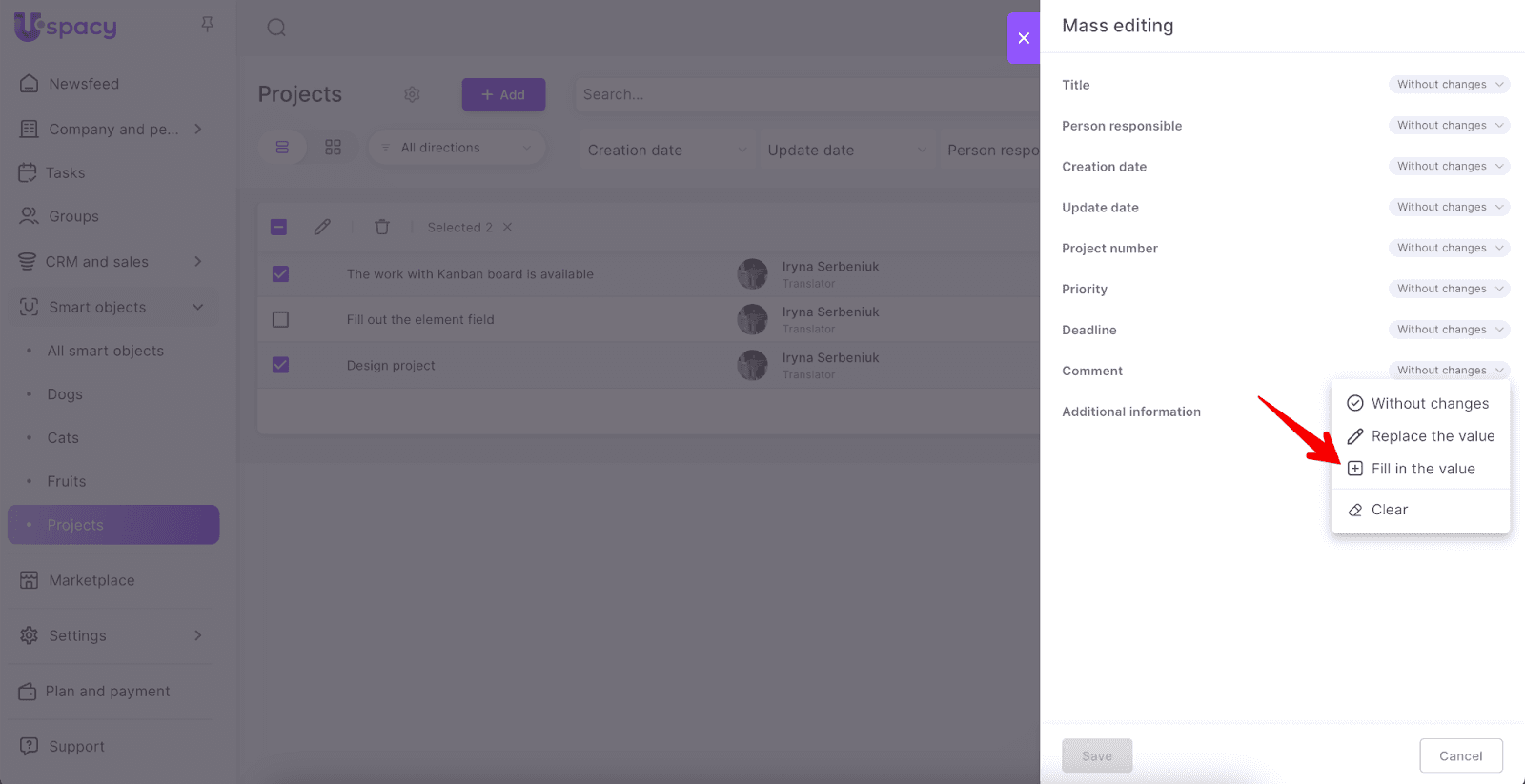Viewport: 1525px width, 784px height.
Task: Clear selection using X next to Selected 2
Action: [x=508, y=227]
